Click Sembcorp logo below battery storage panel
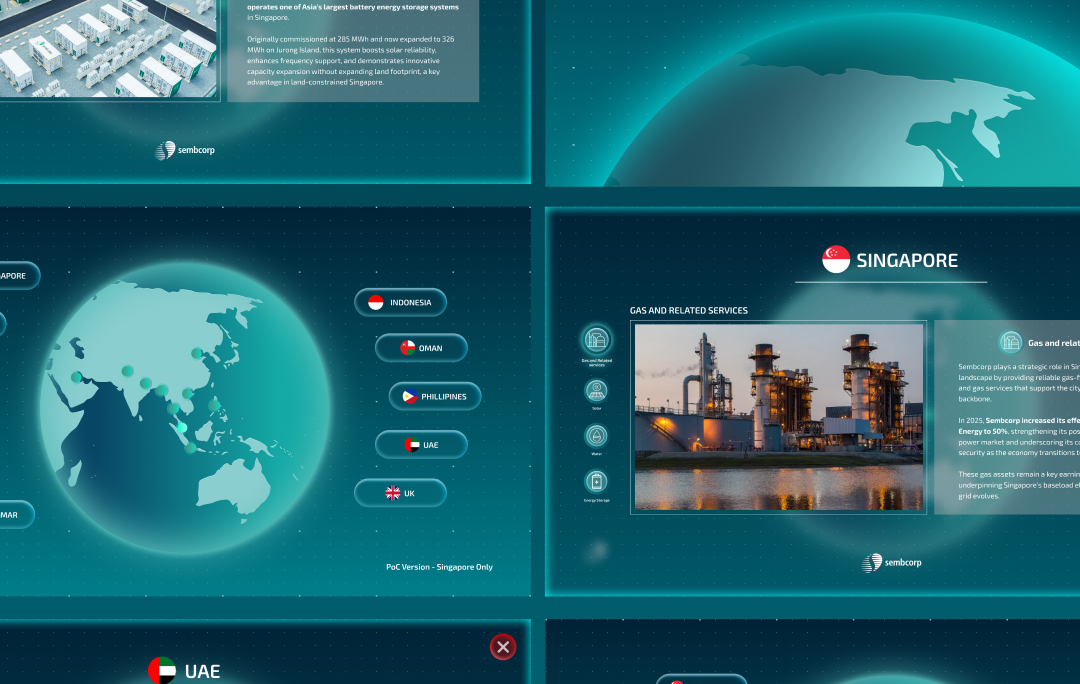The image size is (1080, 684). [x=185, y=150]
